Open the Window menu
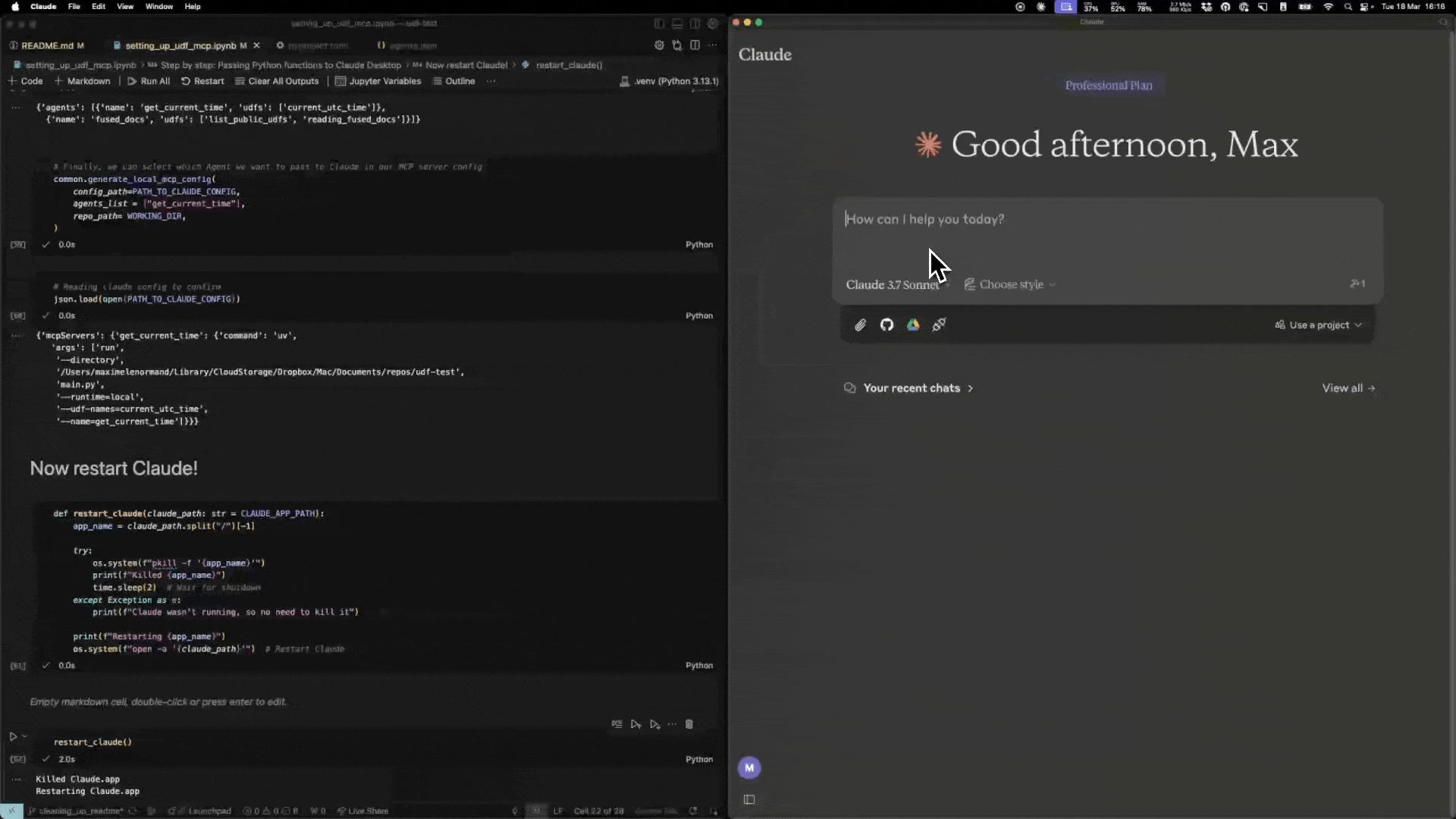 158,6
